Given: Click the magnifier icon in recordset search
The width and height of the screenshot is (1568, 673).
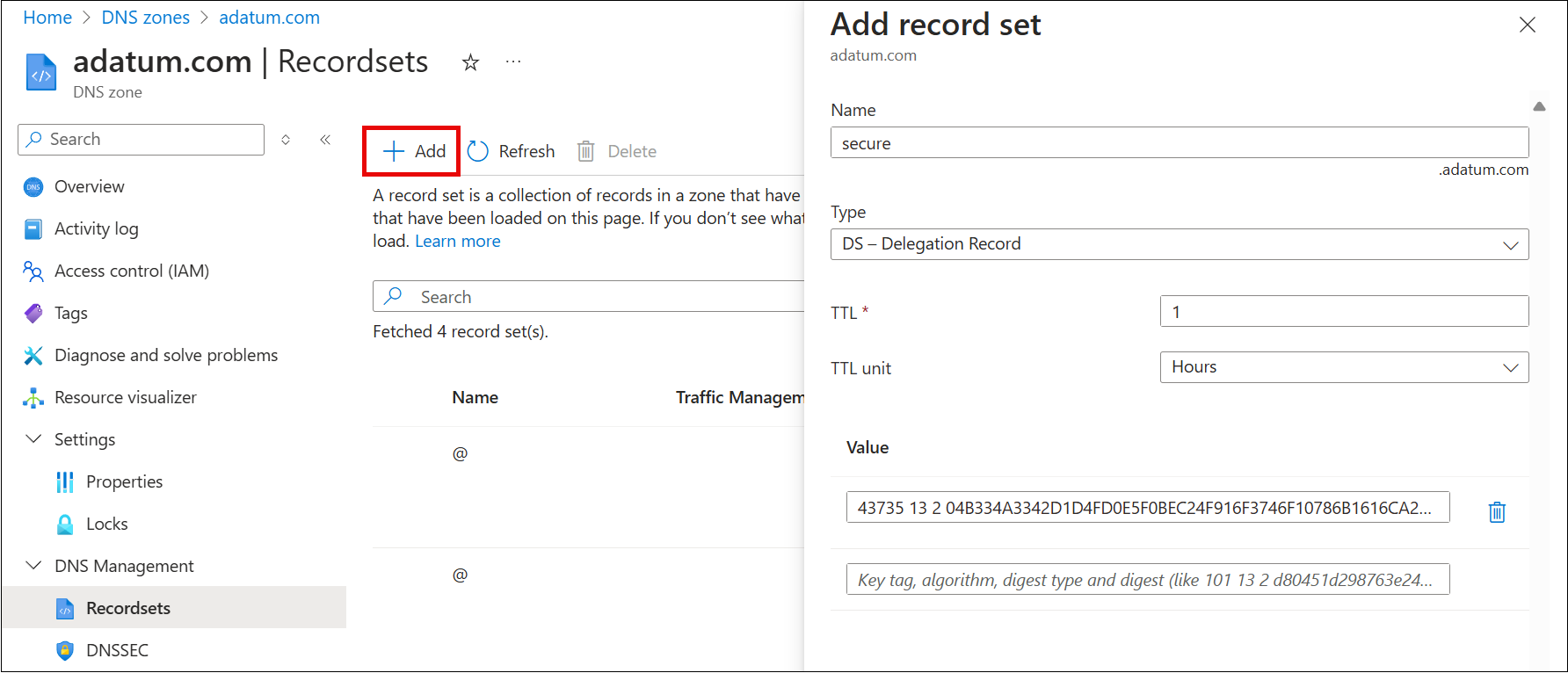Looking at the screenshot, I should point(394,296).
